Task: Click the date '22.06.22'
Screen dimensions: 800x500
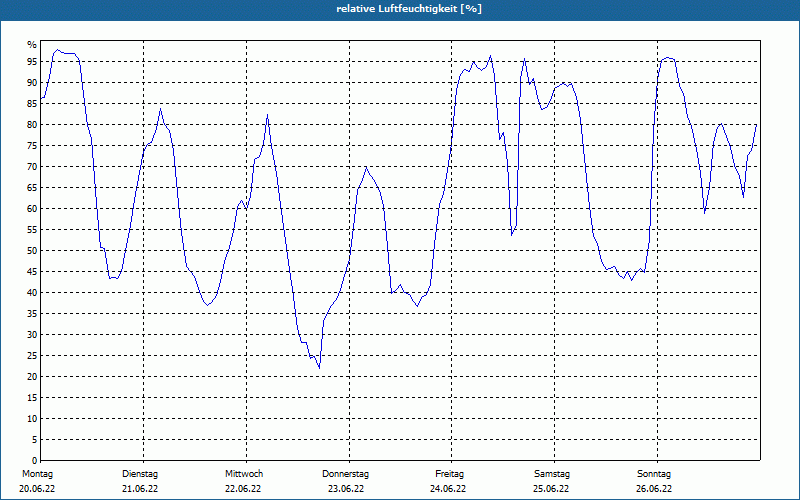Action: click(243, 489)
